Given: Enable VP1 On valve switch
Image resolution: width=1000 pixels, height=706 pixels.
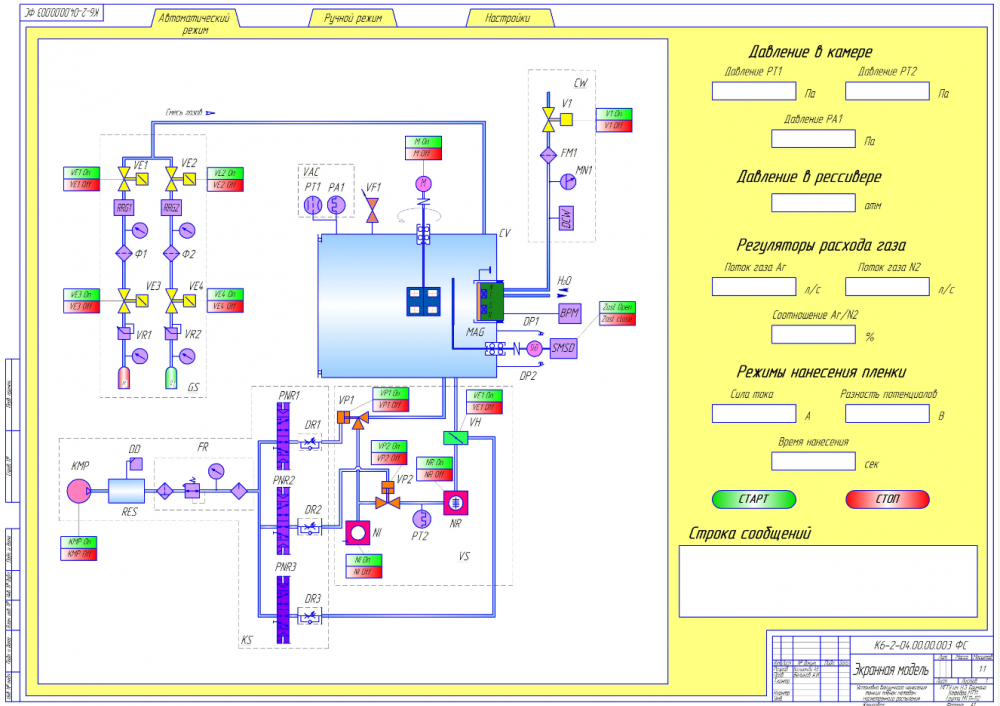Looking at the screenshot, I should coord(390,393).
